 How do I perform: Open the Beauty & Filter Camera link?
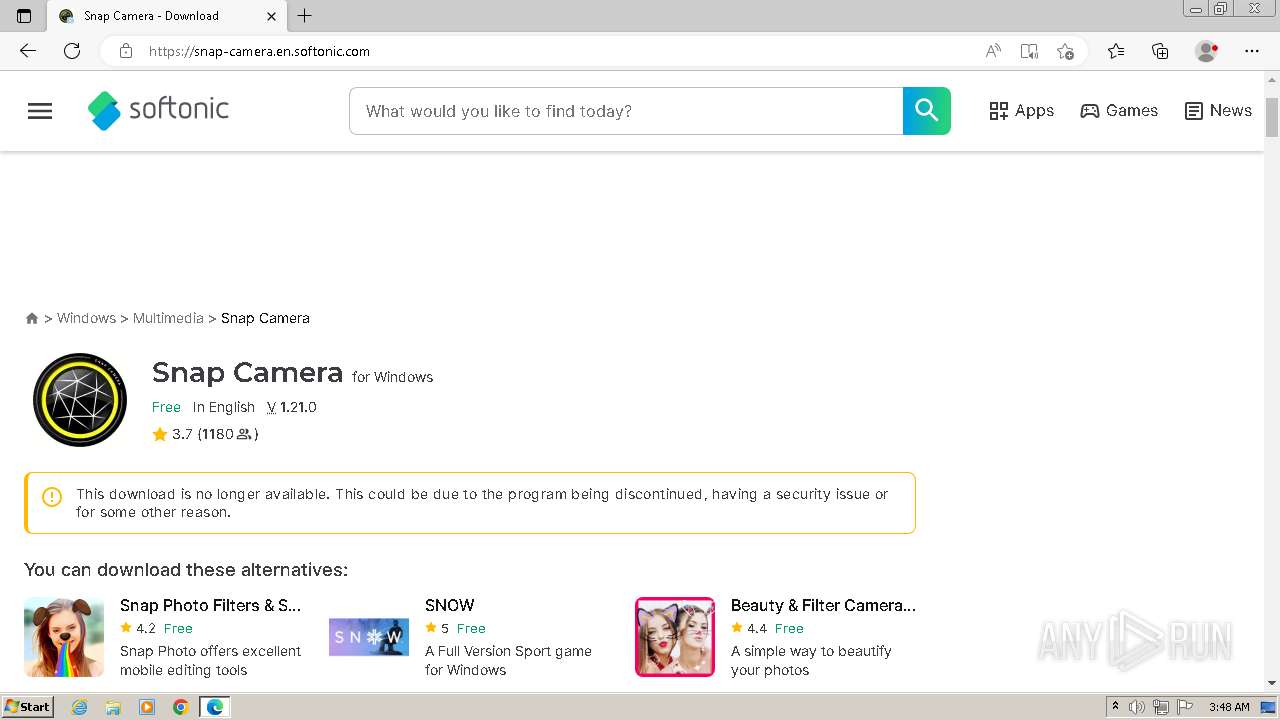823,605
